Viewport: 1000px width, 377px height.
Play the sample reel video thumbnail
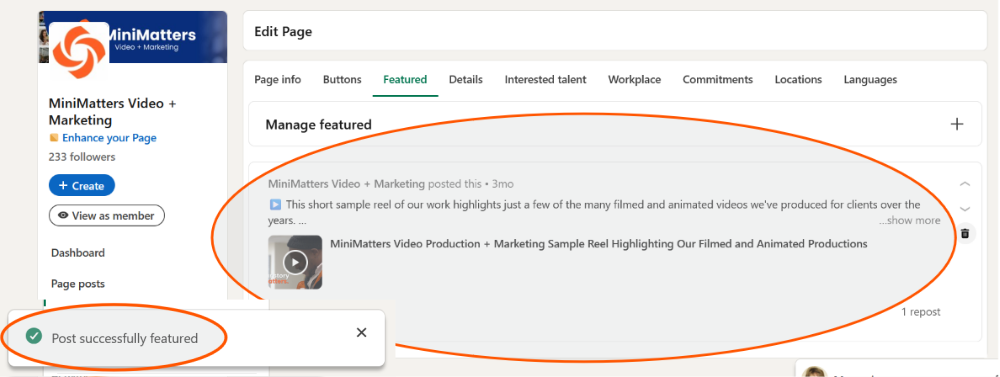295,262
